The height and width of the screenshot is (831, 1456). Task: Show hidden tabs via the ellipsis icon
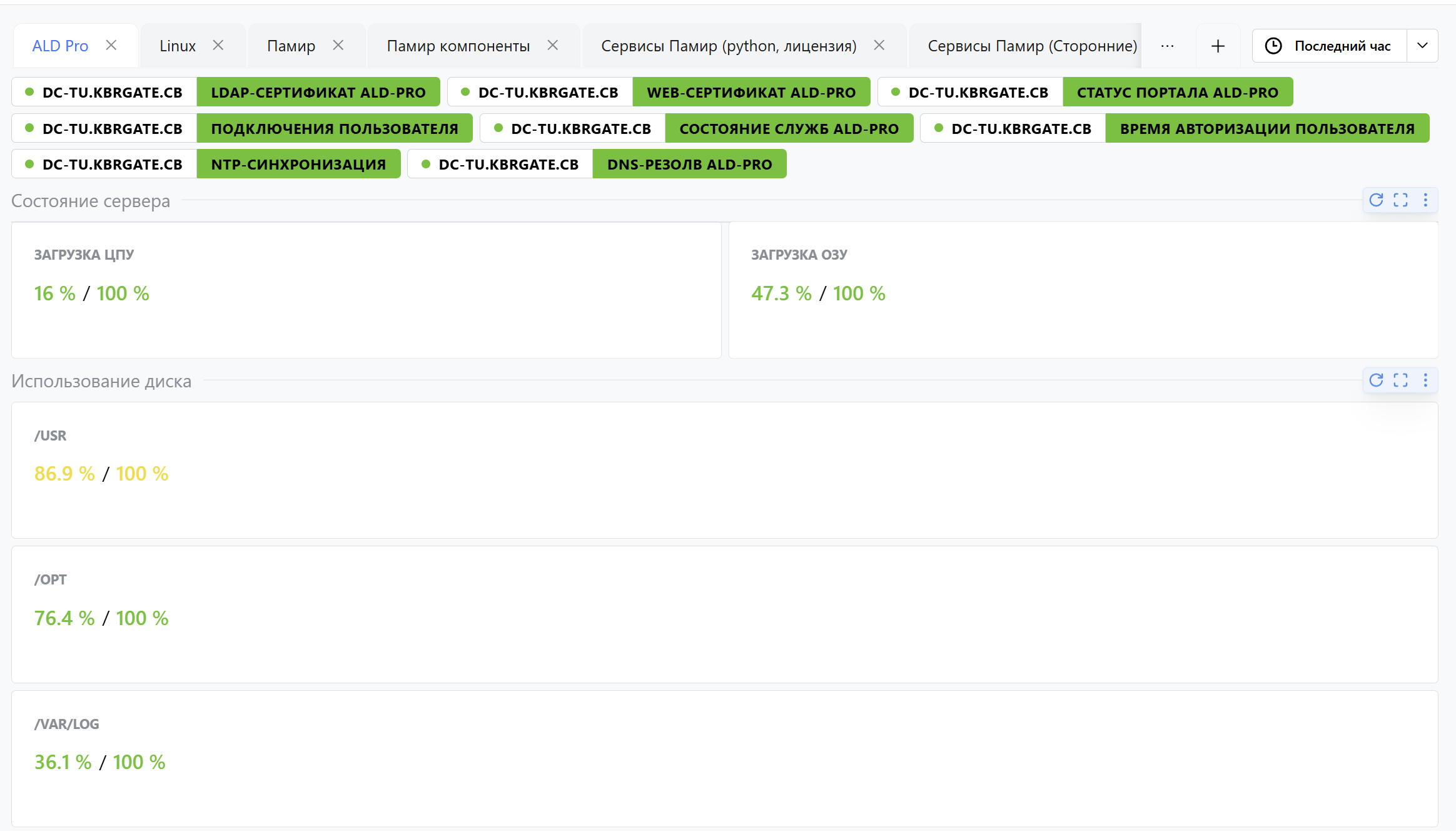(1167, 46)
